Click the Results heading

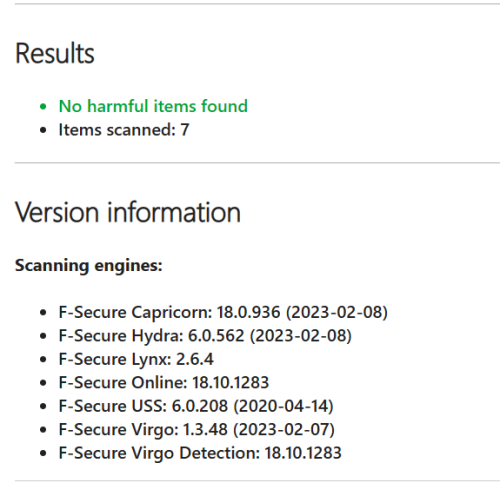[55, 53]
